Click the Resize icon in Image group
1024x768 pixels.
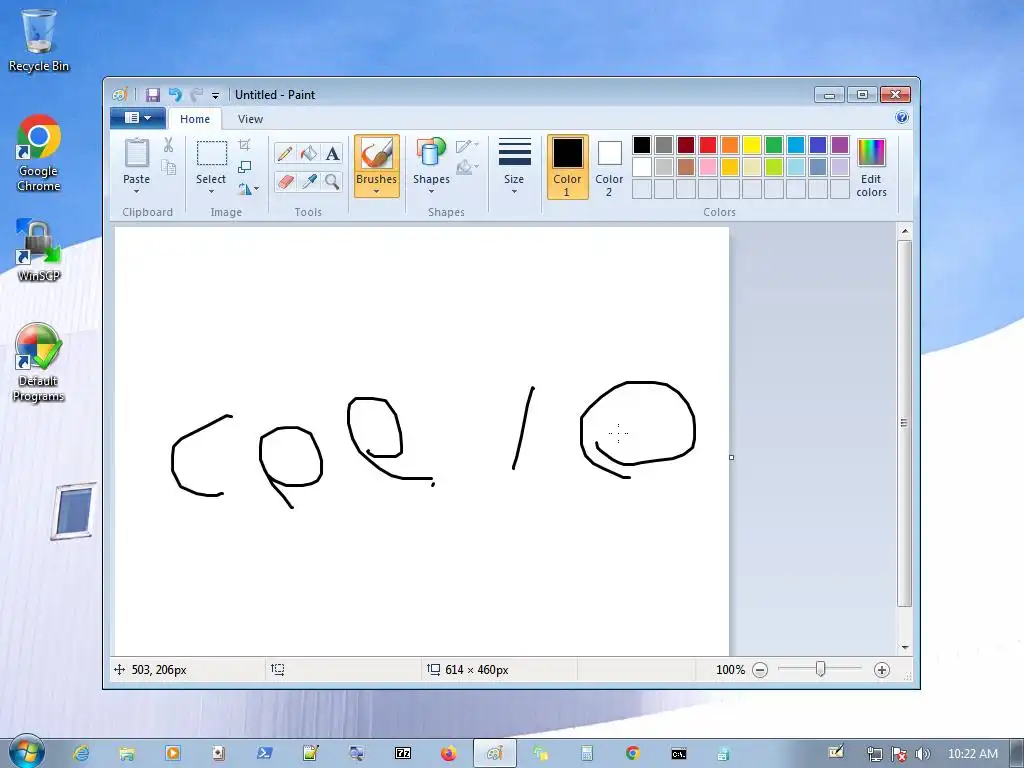point(244,167)
